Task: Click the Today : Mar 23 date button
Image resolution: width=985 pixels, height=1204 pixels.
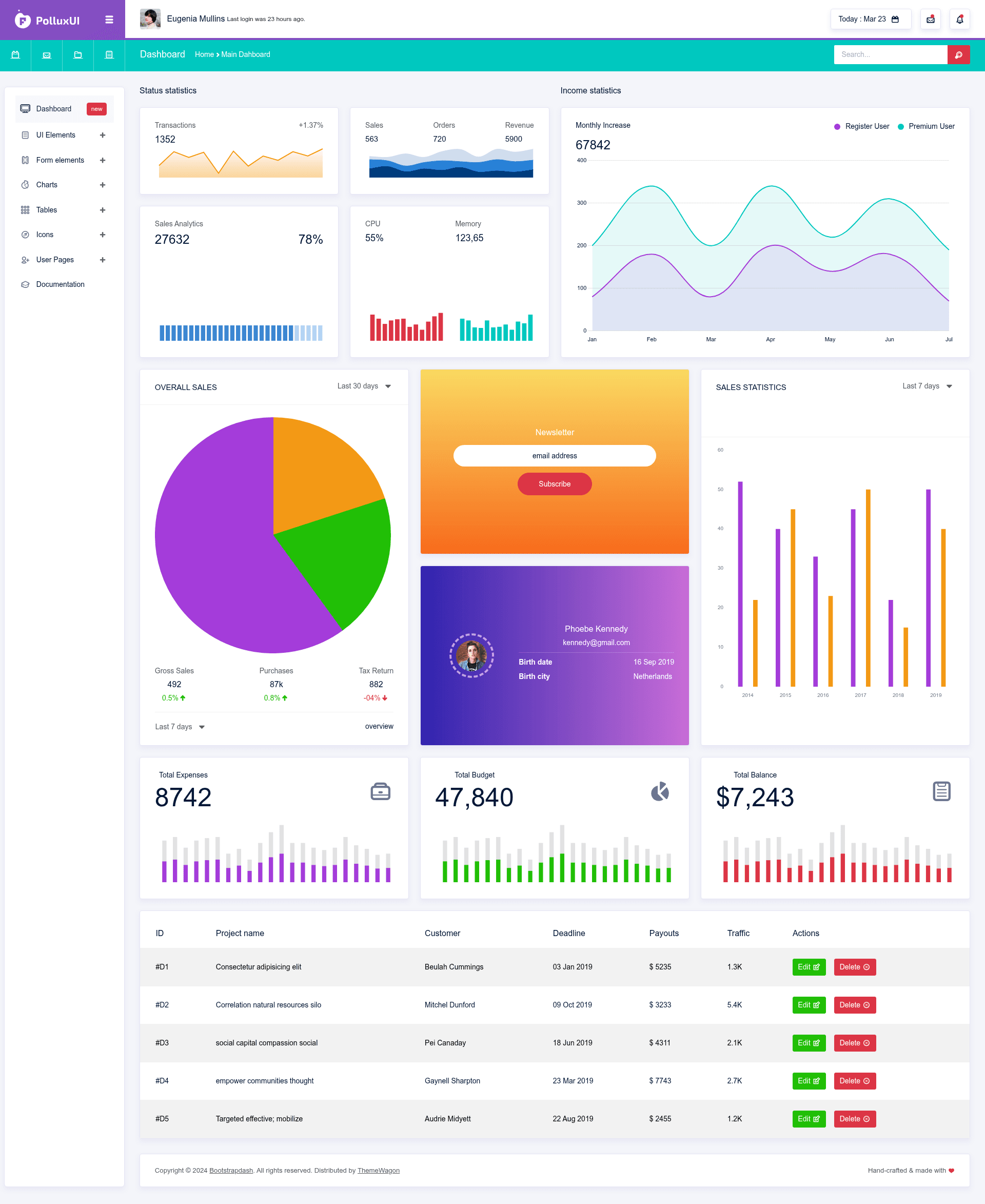Action: pyautogui.click(x=871, y=20)
